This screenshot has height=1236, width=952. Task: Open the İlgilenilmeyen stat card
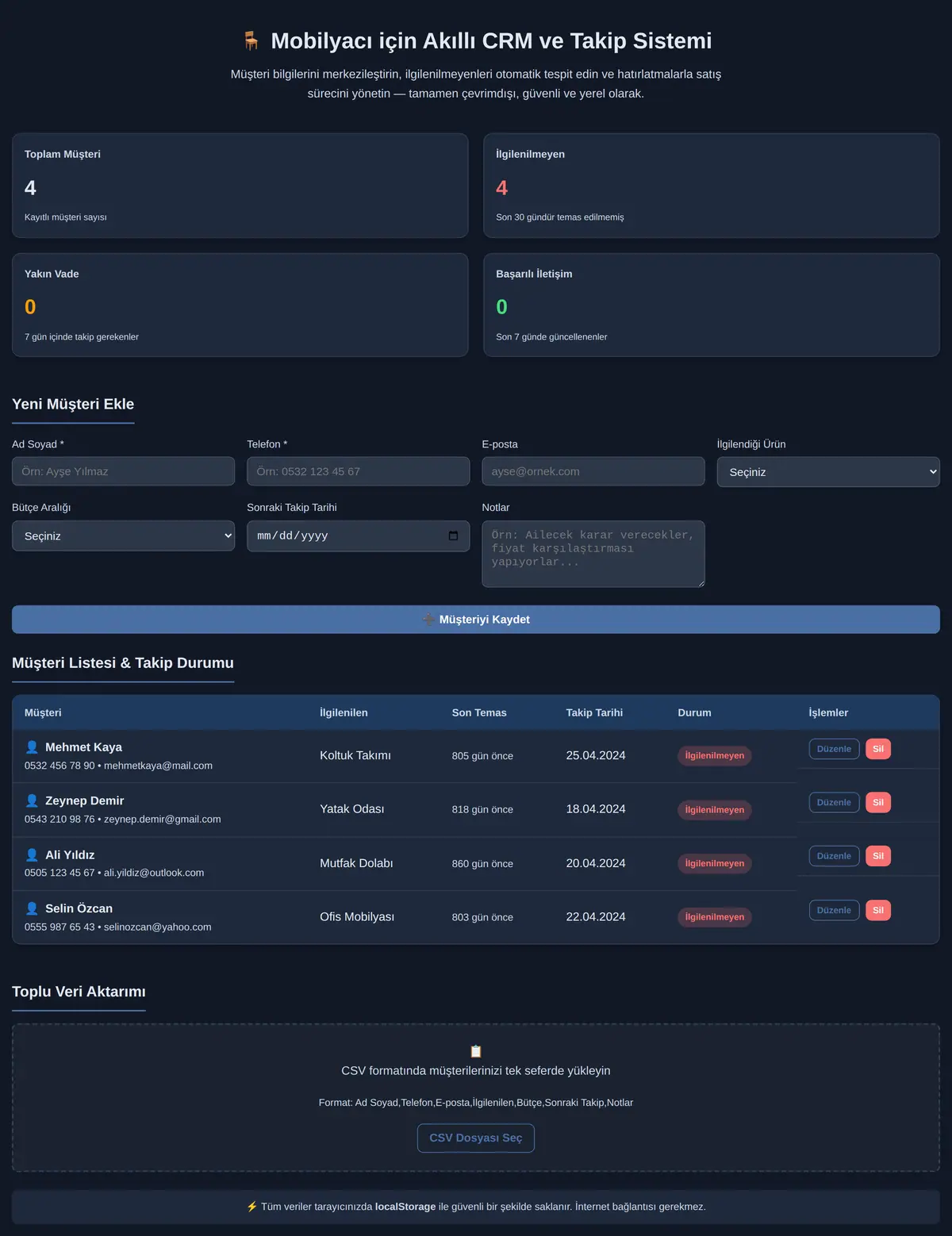point(712,186)
